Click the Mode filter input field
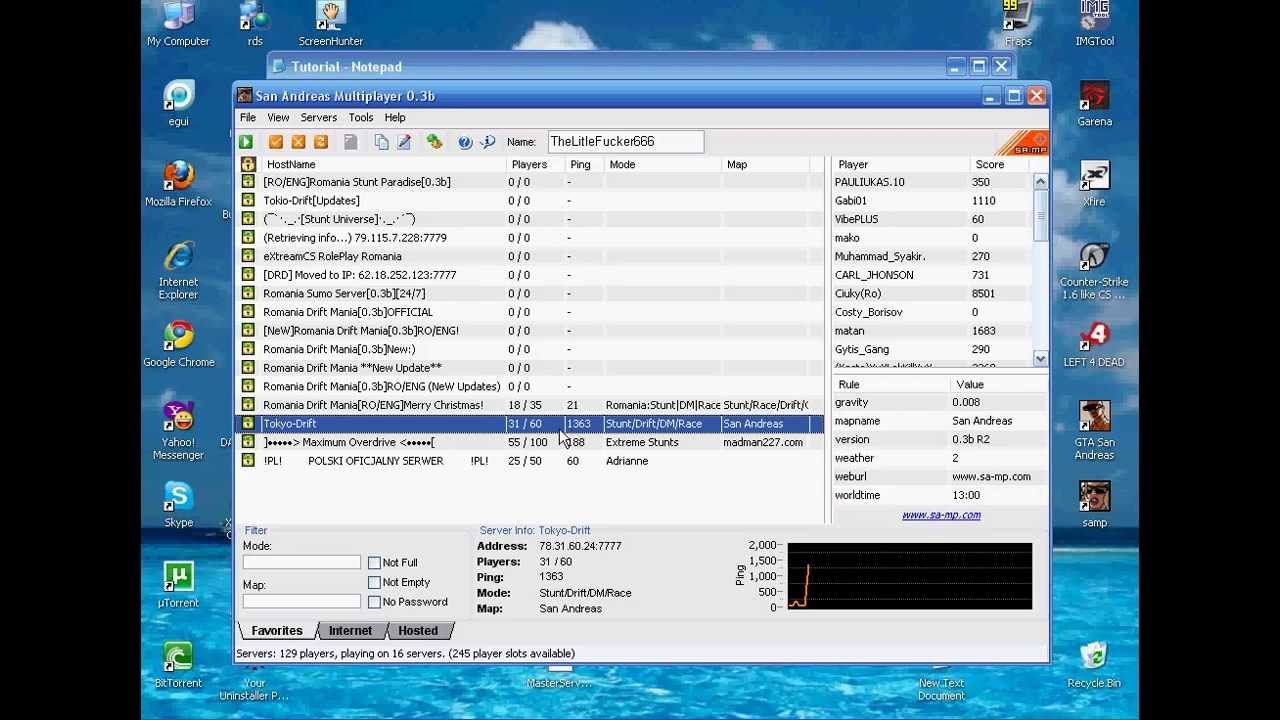The width and height of the screenshot is (1280, 720). 301,563
